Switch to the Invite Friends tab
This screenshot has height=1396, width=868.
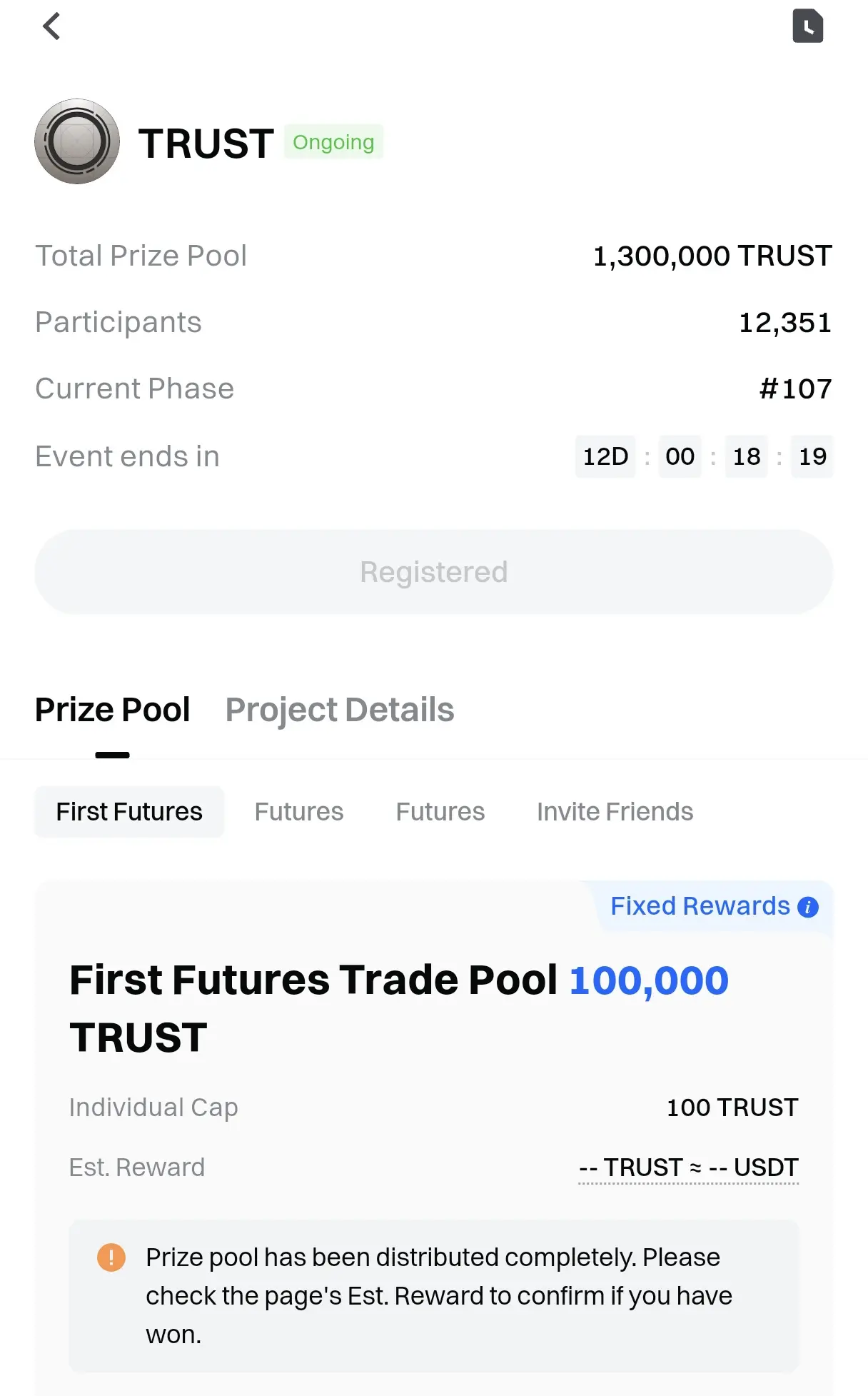pyautogui.click(x=615, y=812)
